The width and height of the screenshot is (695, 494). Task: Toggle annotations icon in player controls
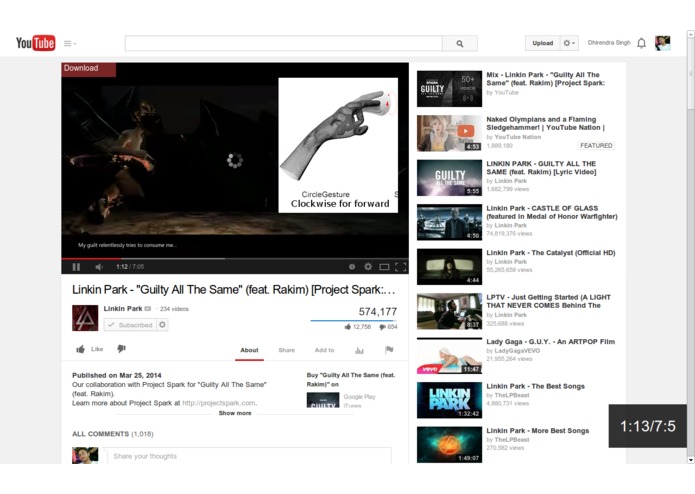(352, 267)
